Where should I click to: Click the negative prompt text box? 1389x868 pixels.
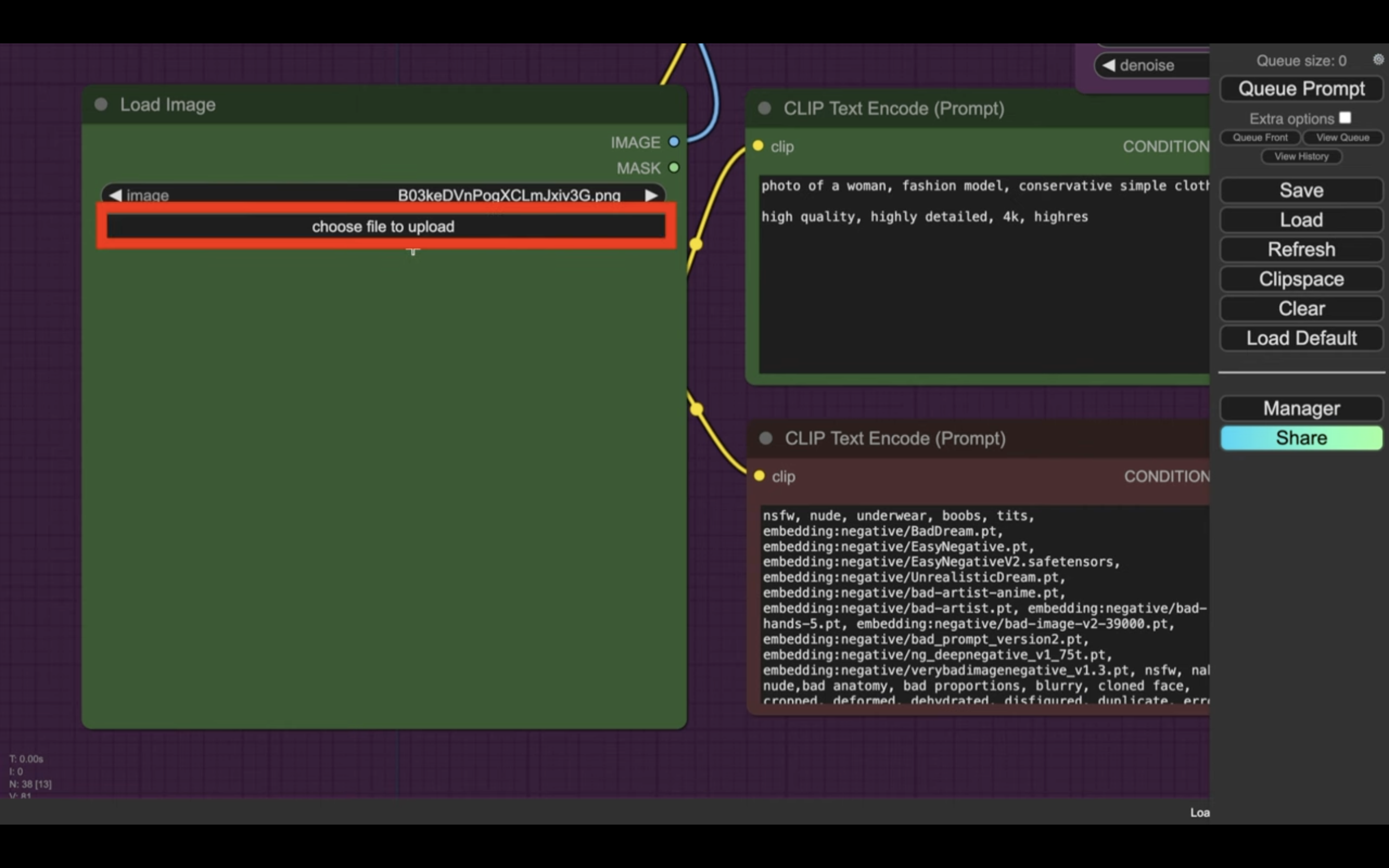(x=985, y=605)
